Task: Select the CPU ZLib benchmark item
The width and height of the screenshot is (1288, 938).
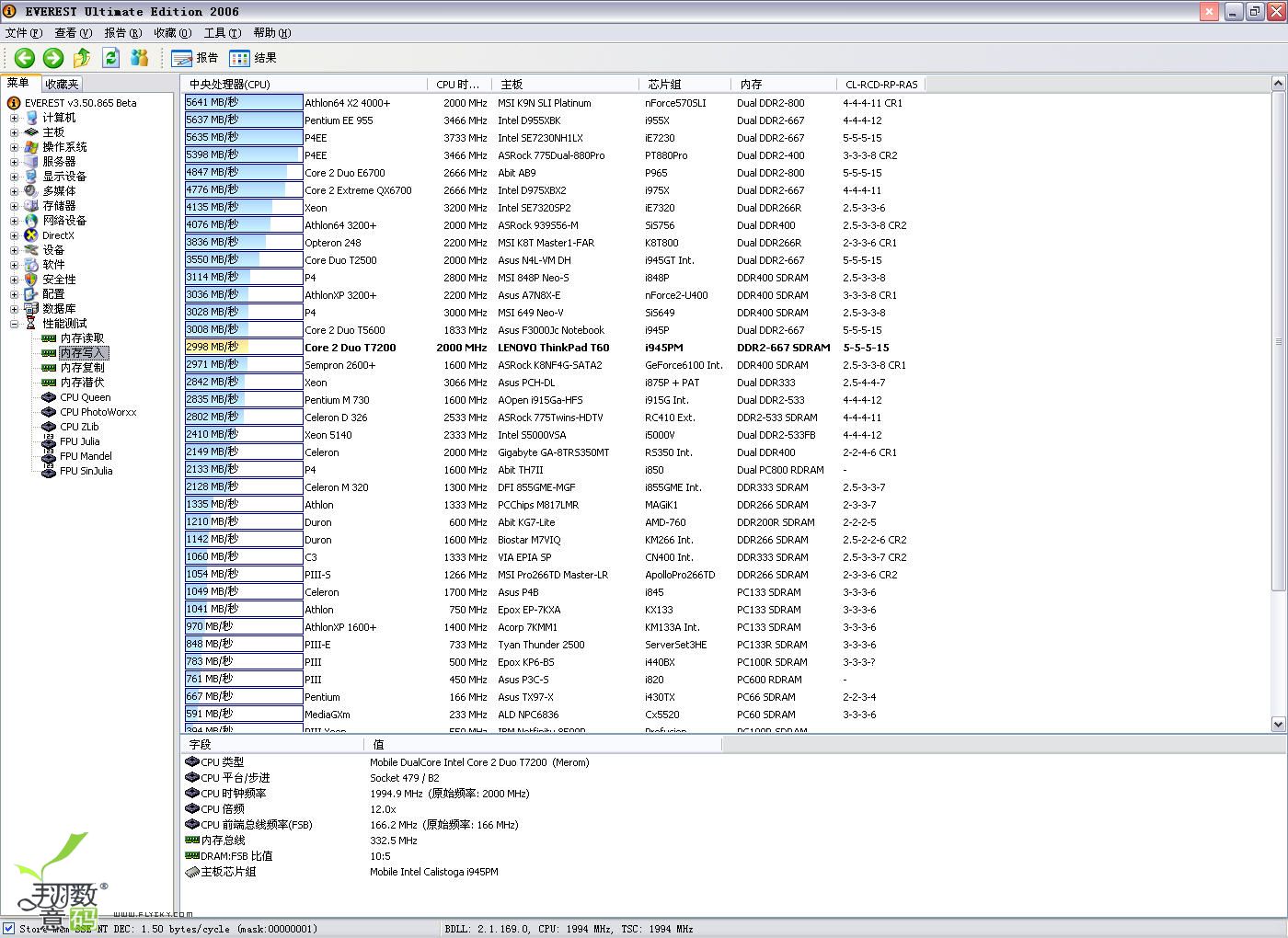Action: click(x=79, y=427)
